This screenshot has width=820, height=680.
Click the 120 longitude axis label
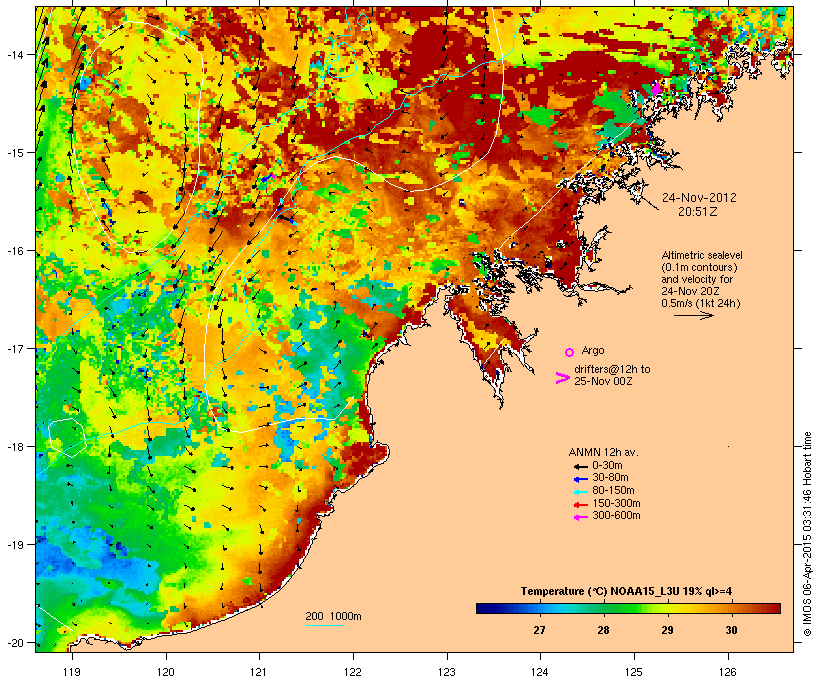166,672
